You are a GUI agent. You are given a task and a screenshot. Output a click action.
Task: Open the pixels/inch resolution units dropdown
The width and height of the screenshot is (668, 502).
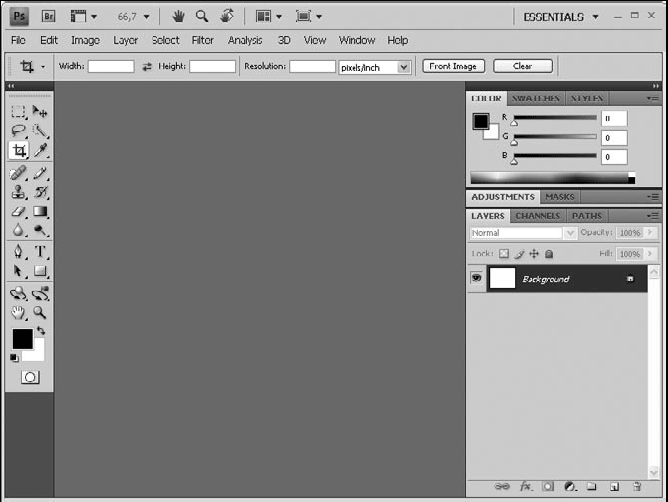pyautogui.click(x=375, y=67)
